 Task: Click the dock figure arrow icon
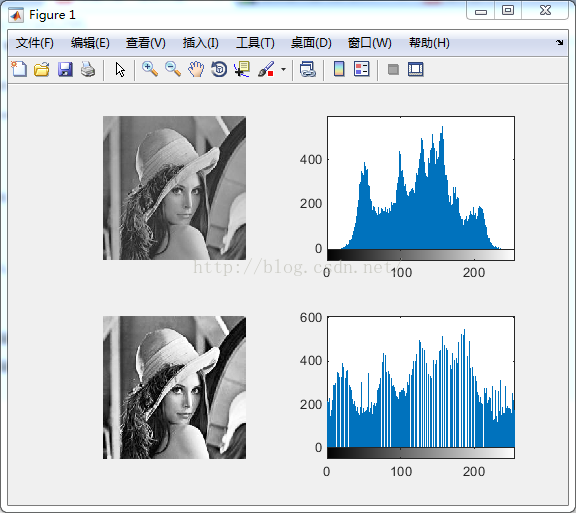click(559, 43)
